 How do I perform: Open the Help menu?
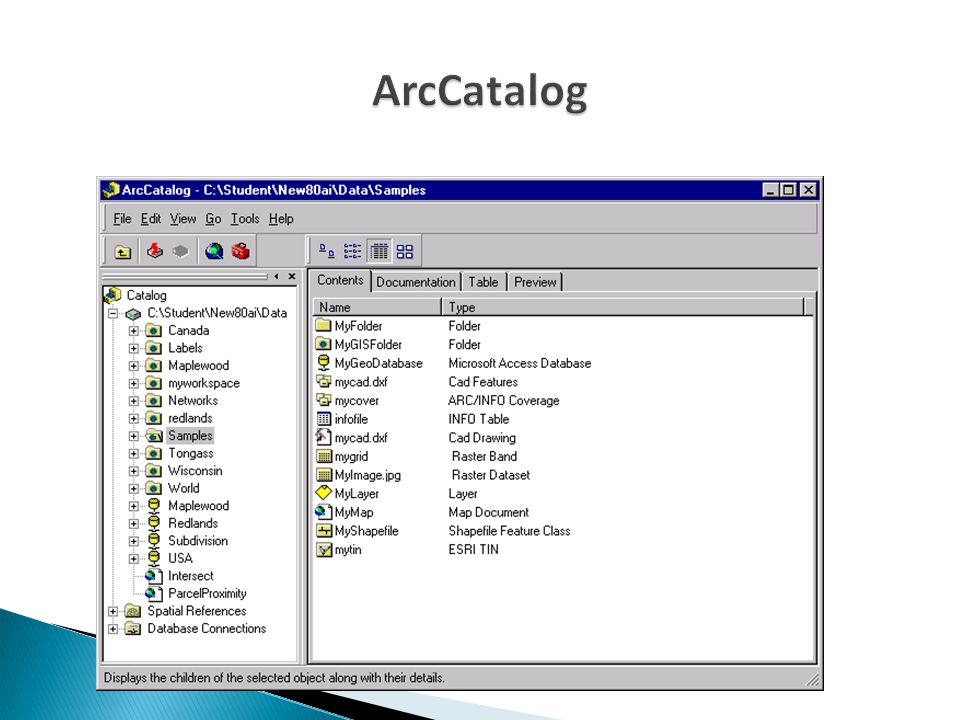tap(281, 219)
